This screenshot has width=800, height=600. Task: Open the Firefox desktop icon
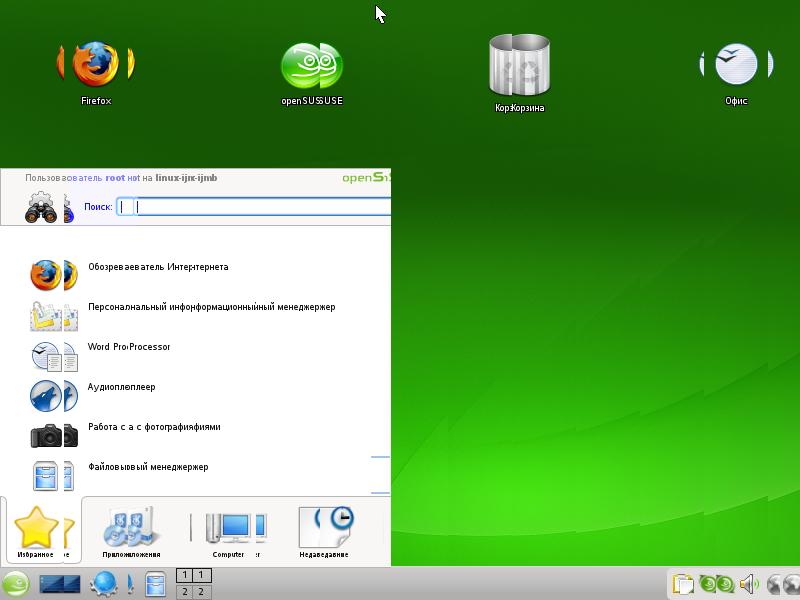95,73
